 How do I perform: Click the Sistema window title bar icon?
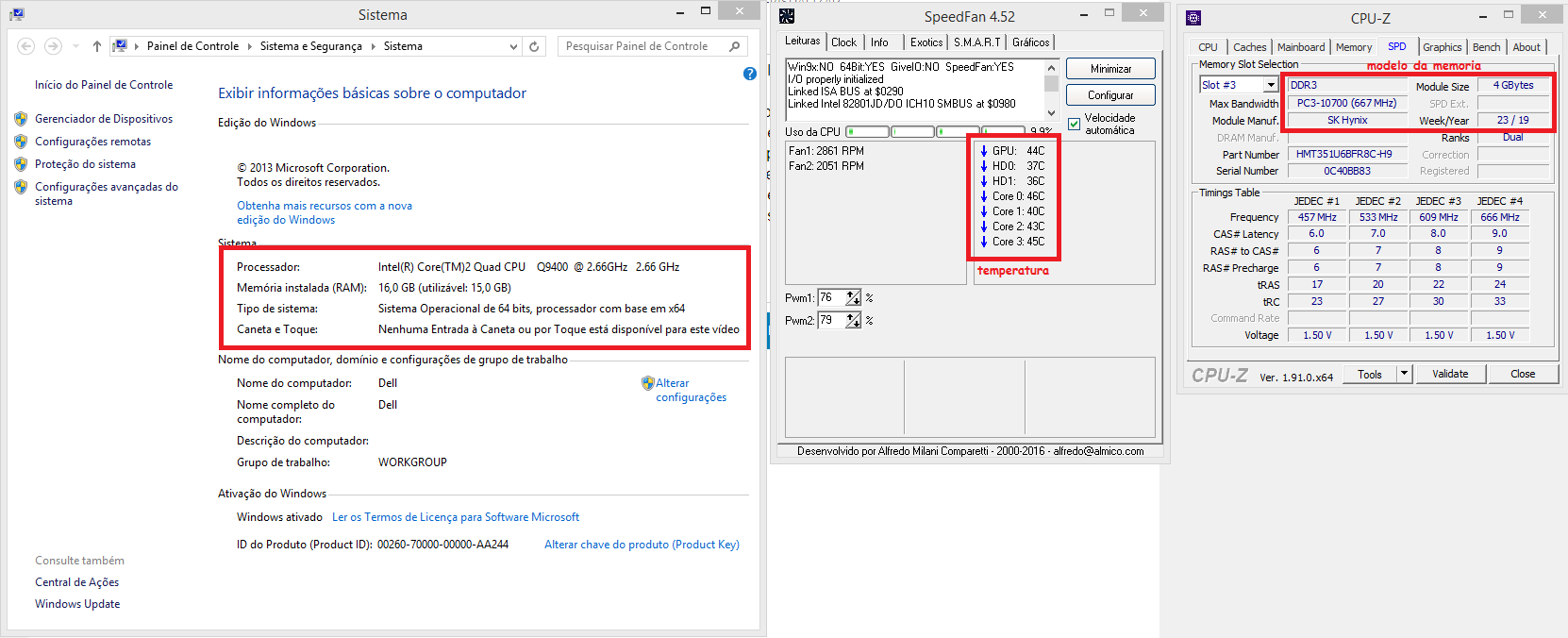click(x=16, y=14)
